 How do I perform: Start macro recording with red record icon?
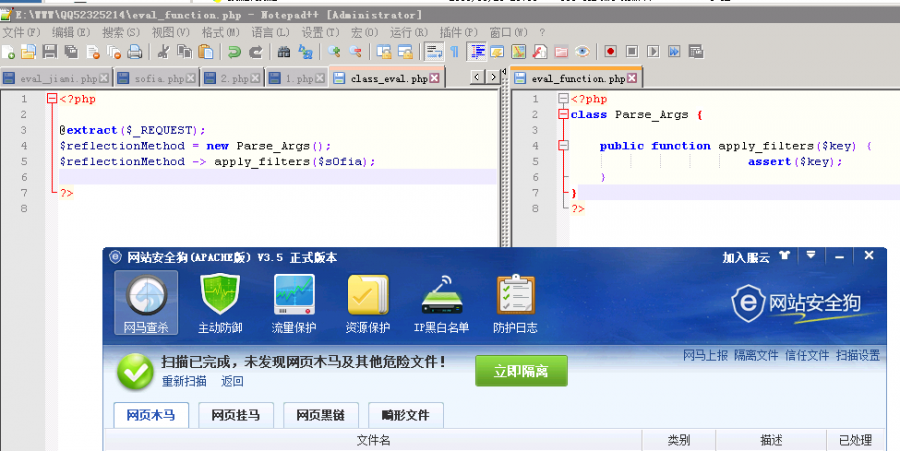coord(608,51)
